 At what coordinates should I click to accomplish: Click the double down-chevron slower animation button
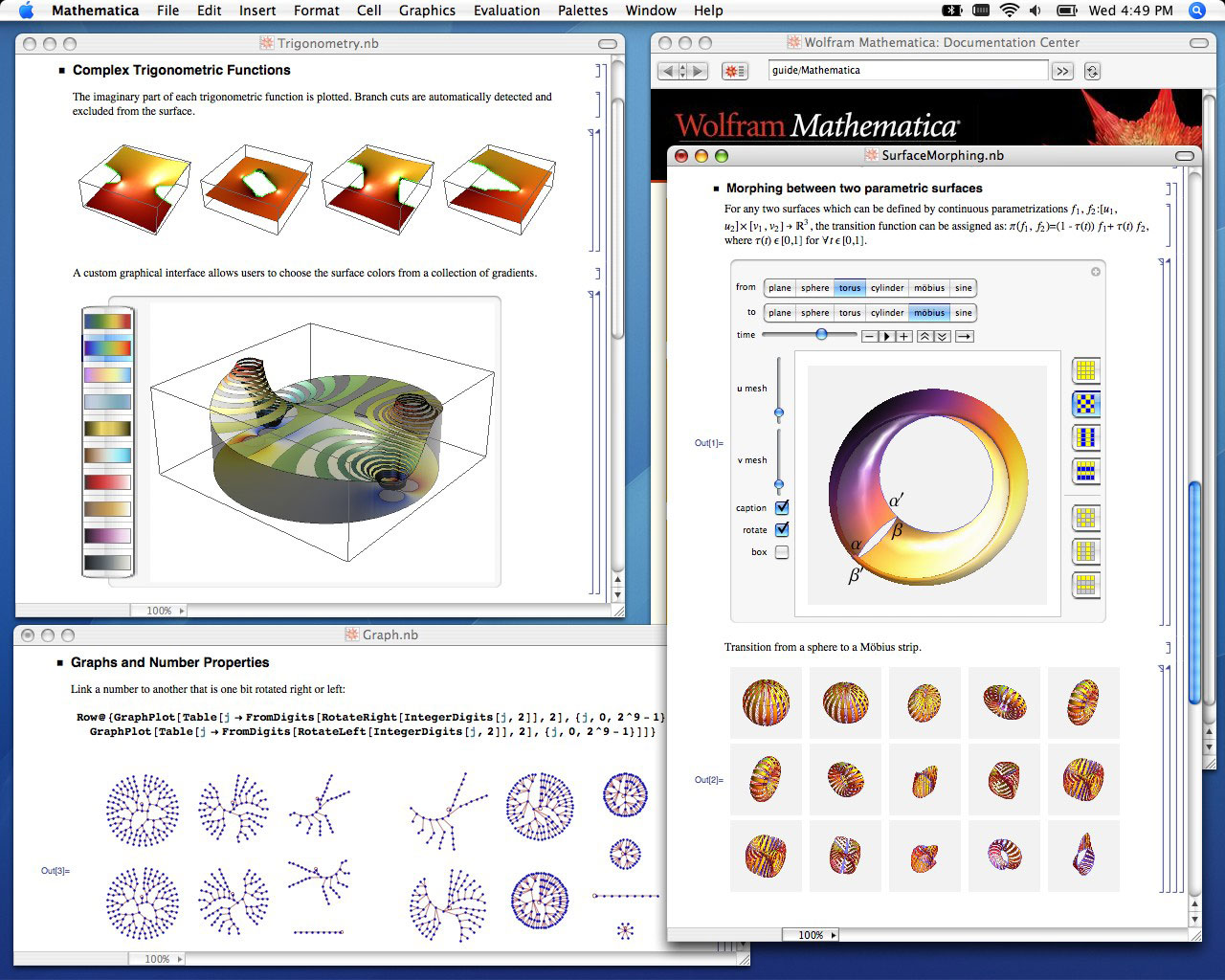(x=942, y=336)
